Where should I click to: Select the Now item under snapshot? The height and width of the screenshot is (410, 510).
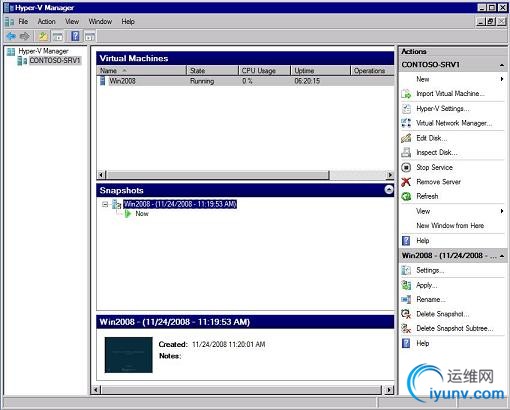(x=142, y=214)
